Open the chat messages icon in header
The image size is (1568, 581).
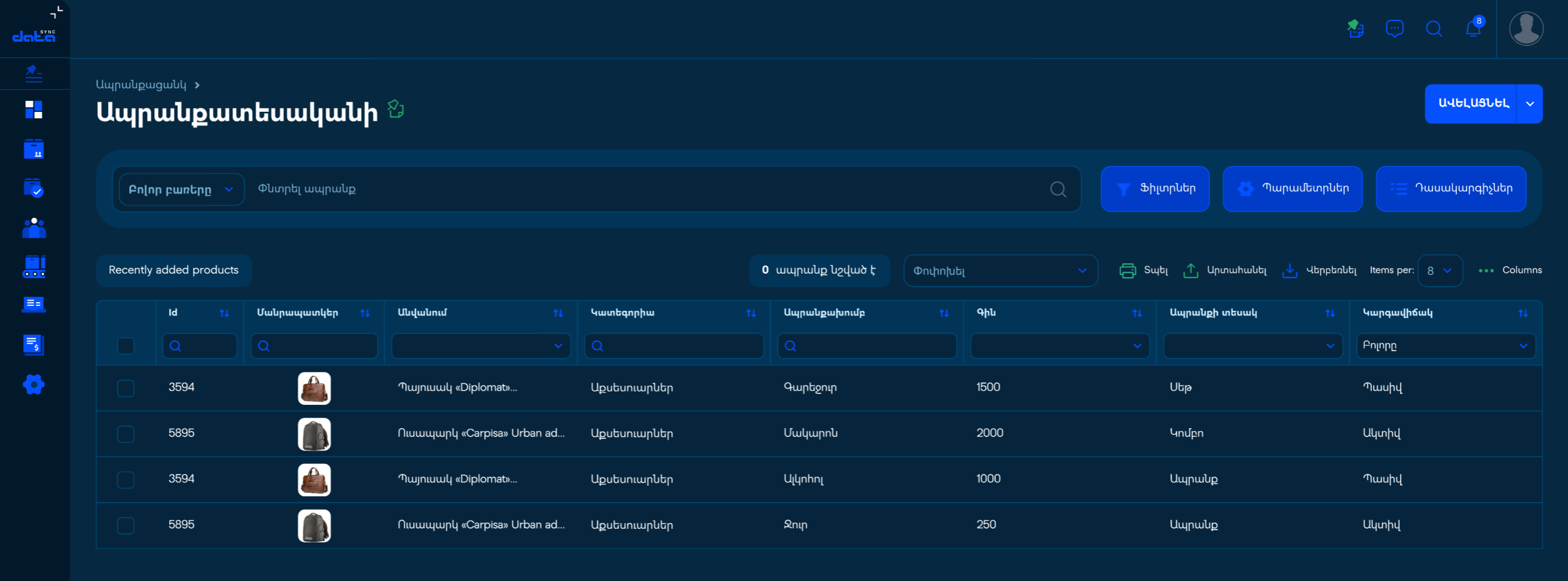click(x=1394, y=29)
